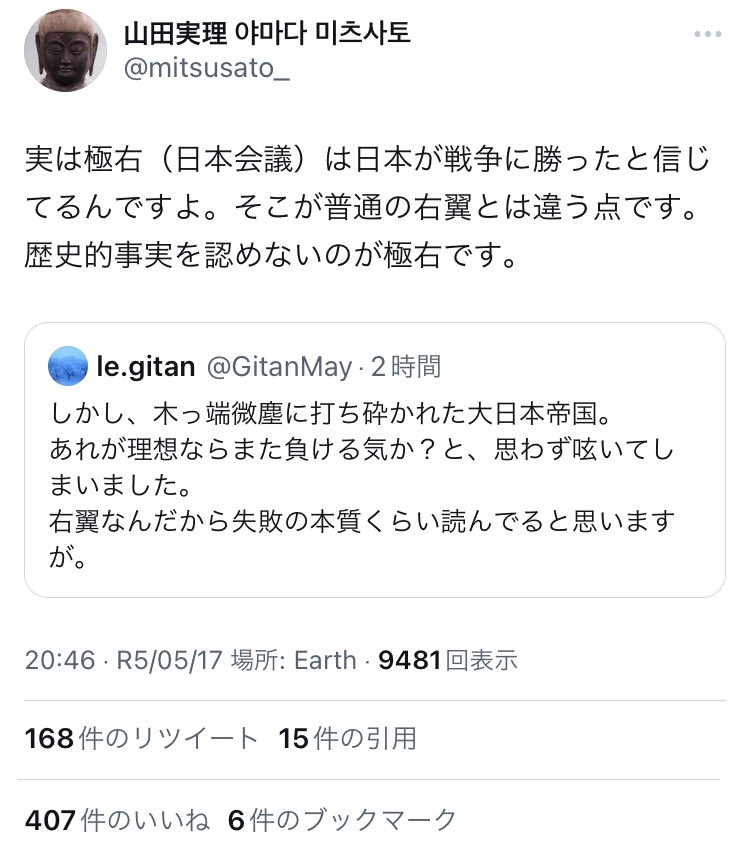Click the quoted line mentioning 失敗の本質
The height and width of the screenshot is (841, 750).
coord(361,520)
